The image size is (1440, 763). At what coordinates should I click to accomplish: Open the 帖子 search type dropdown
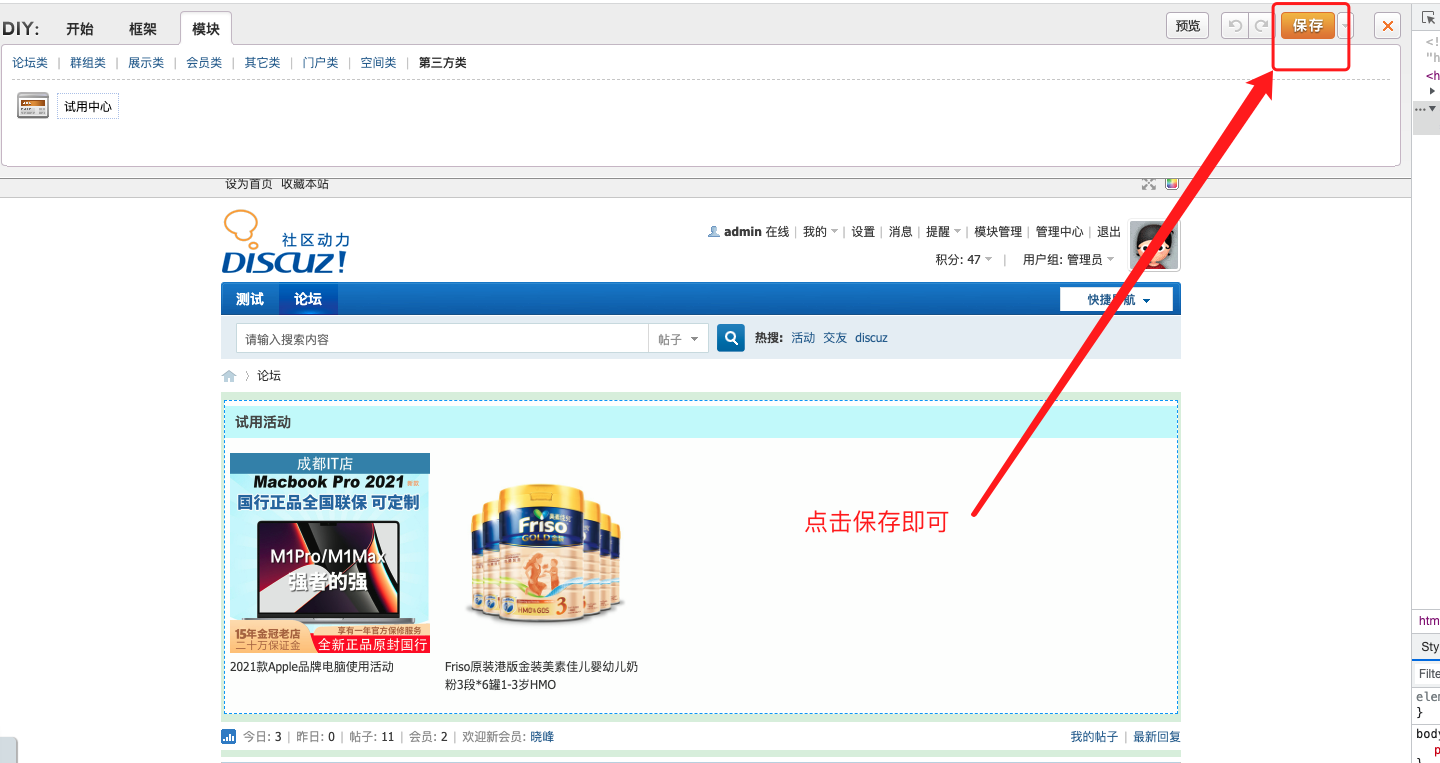click(x=679, y=339)
